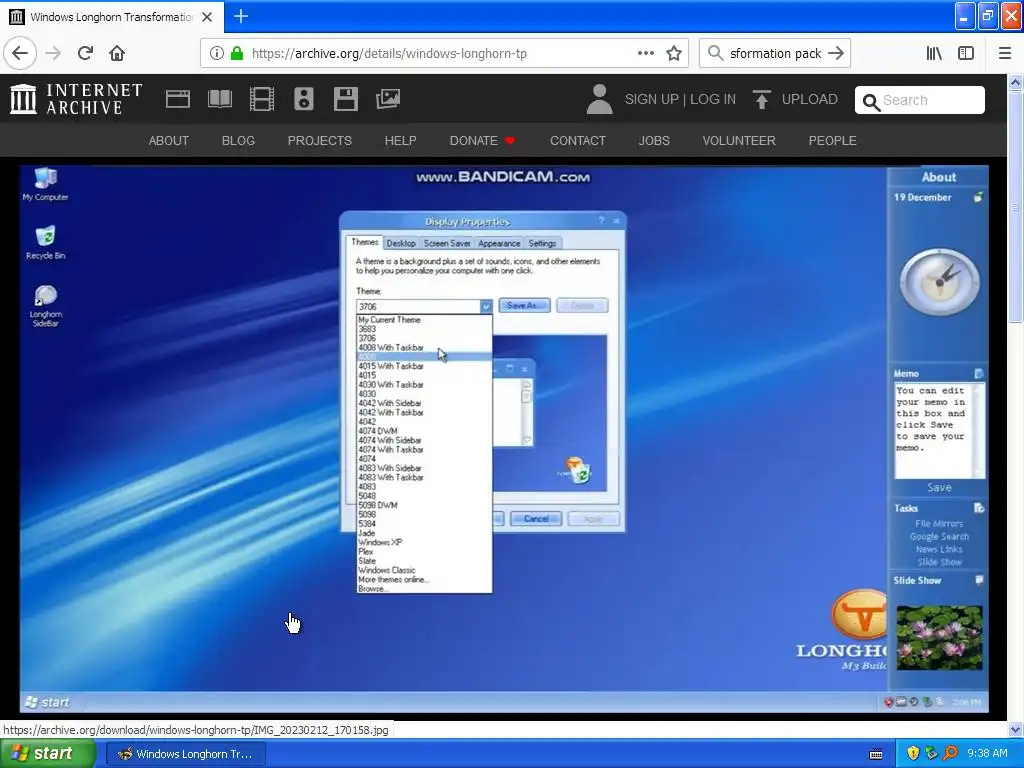Screen dimensions: 1024x768
Task: Open the Texts book icon
Action: pyautogui.click(x=219, y=99)
